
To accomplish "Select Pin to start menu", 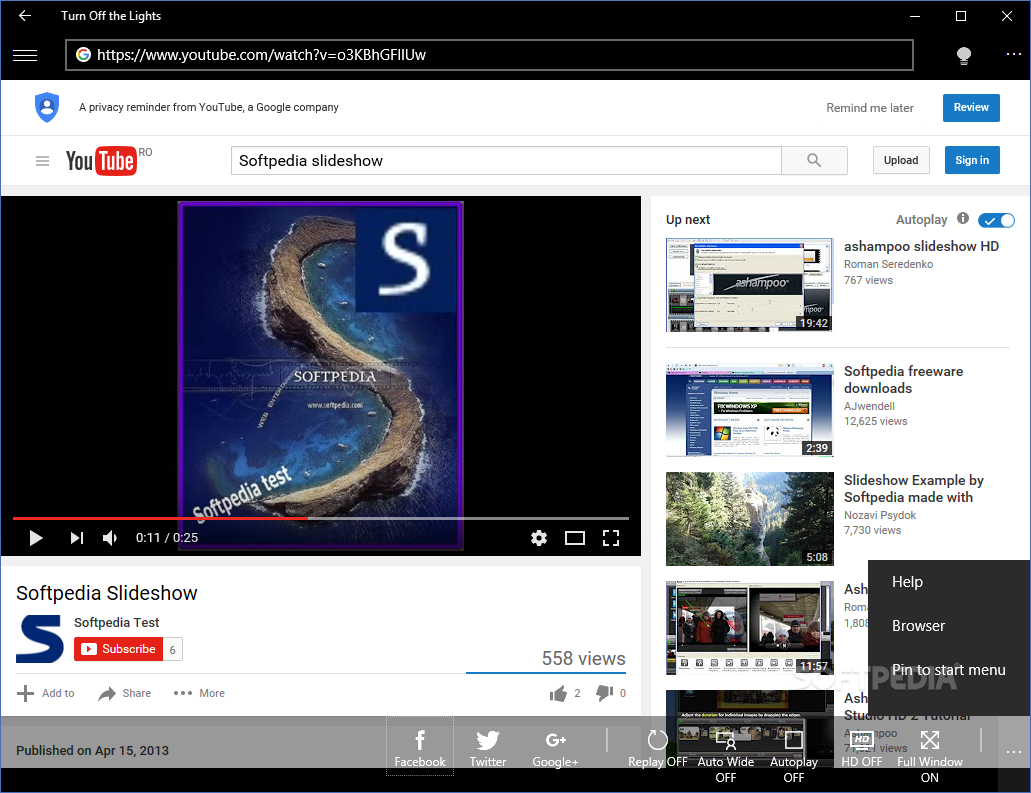I will click(949, 670).
